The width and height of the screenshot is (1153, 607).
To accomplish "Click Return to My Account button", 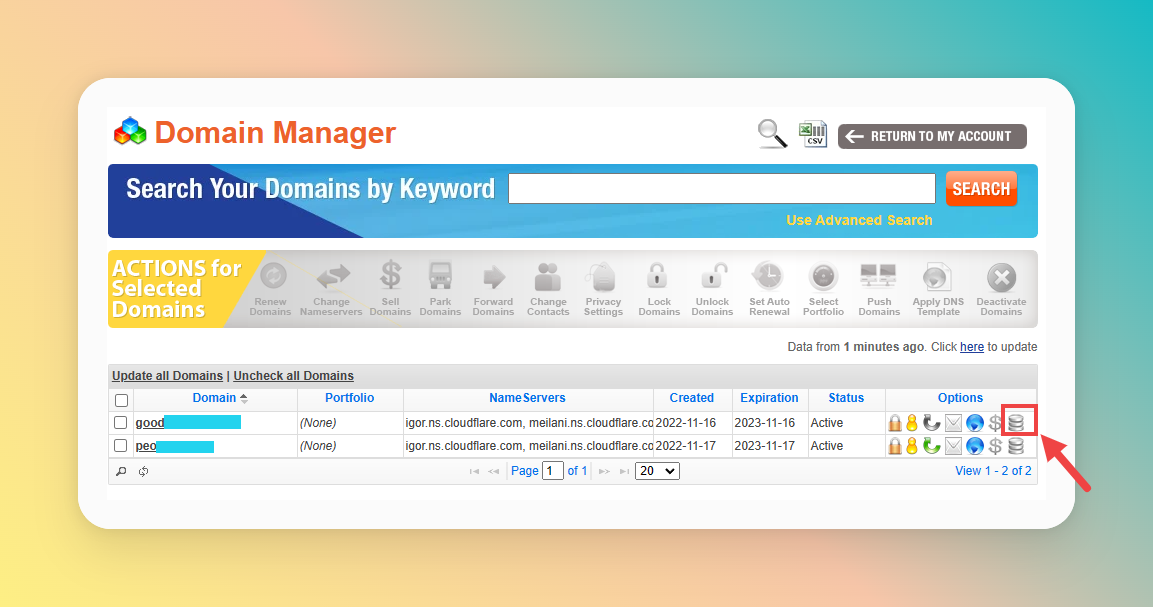I will (x=932, y=136).
